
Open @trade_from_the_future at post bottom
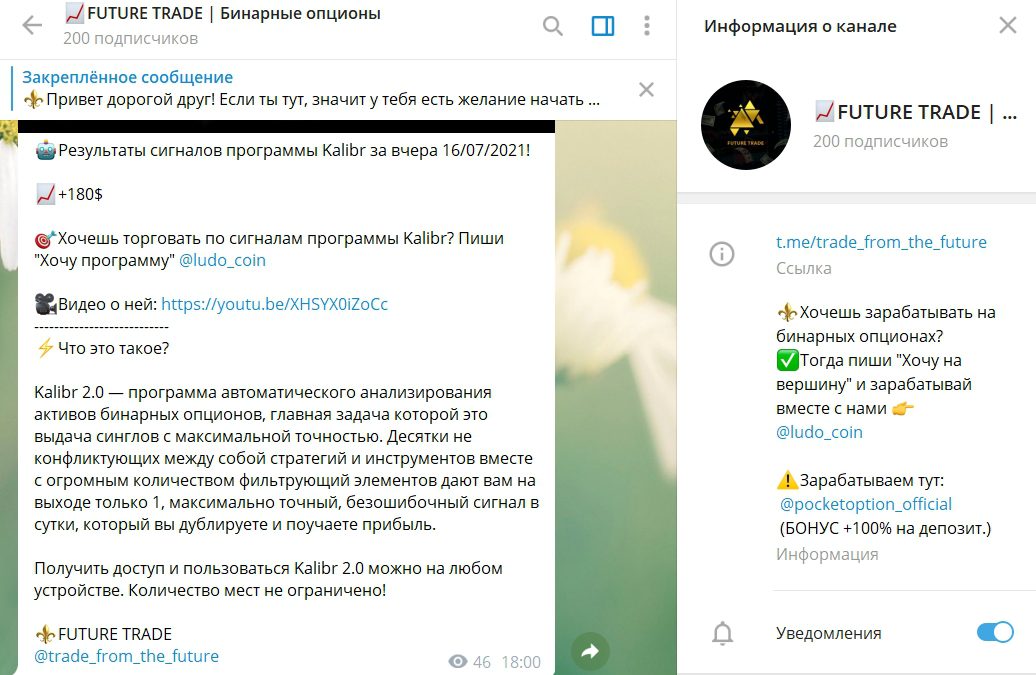(126, 656)
